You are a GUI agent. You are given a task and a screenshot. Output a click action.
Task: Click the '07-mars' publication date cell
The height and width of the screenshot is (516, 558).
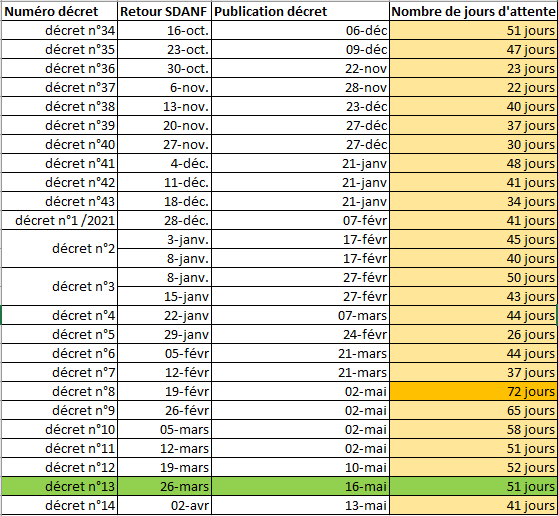pyautogui.click(x=300, y=315)
